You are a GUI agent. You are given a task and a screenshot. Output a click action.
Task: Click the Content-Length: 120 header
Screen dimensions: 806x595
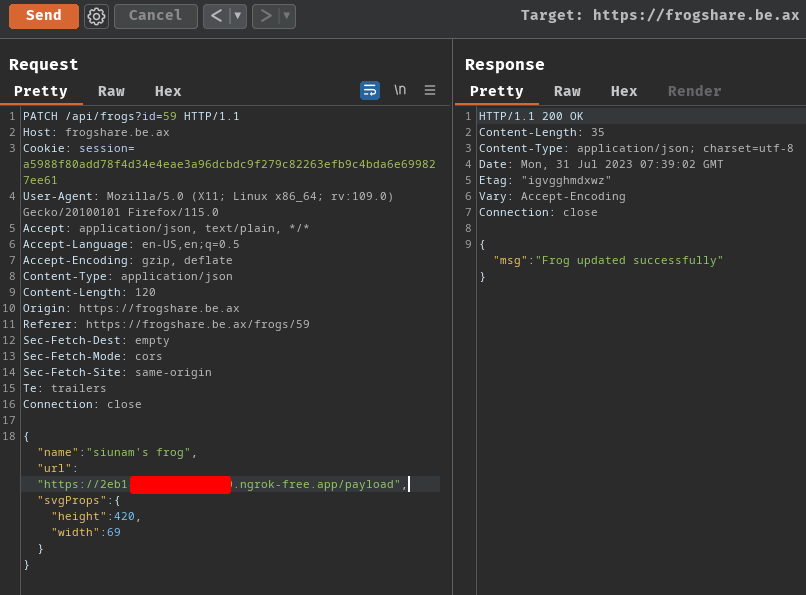89,292
